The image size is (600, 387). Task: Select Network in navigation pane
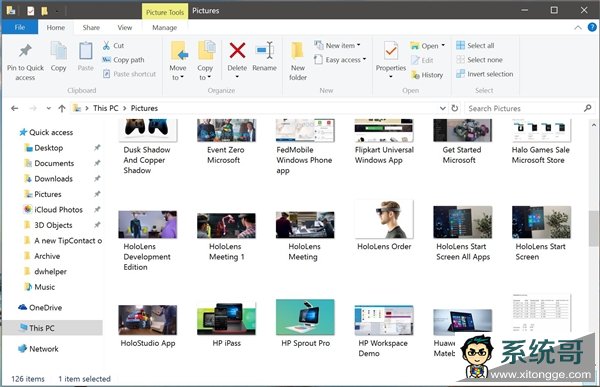point(38,349)
